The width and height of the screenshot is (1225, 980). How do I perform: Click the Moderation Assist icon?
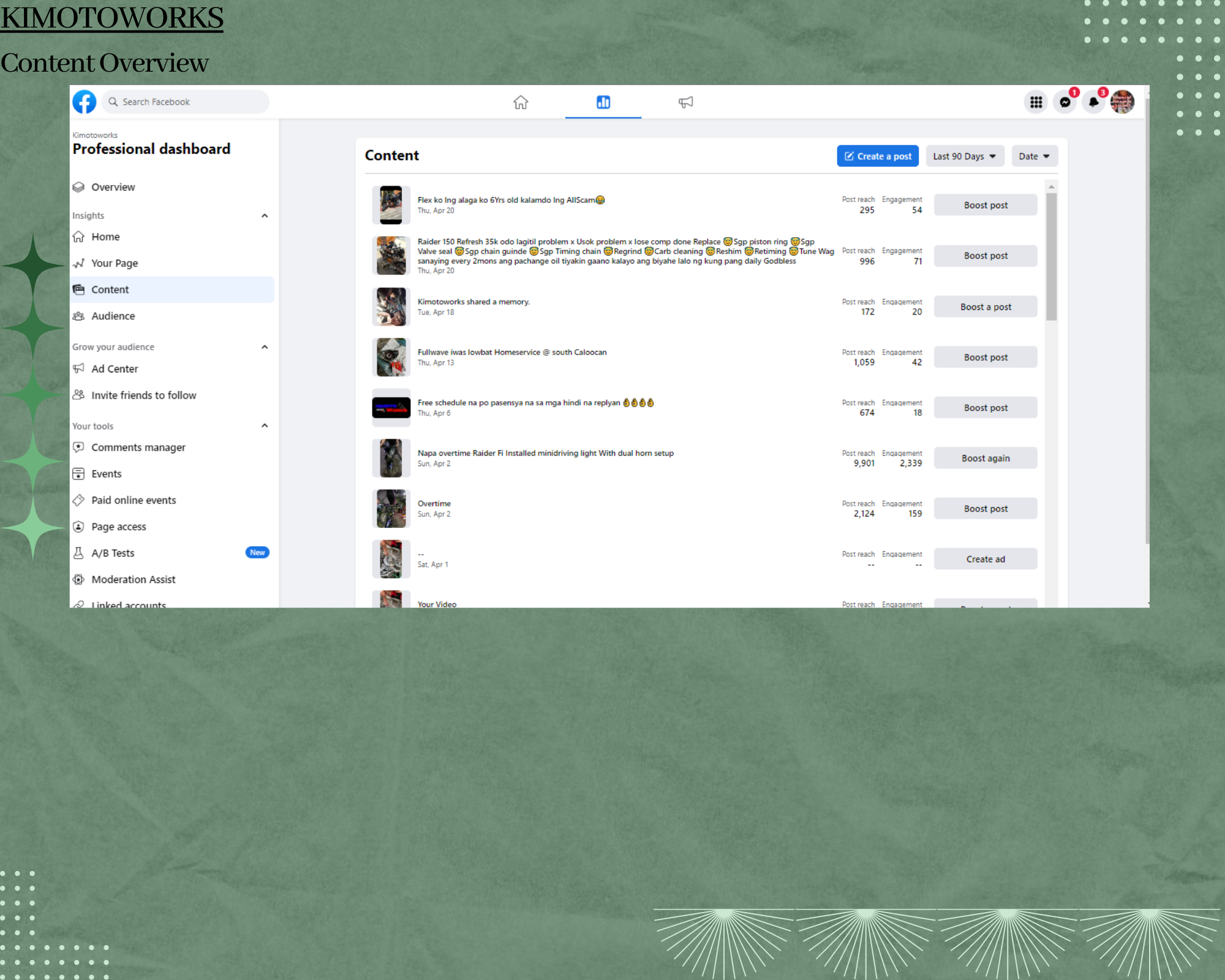click(x=78, y=579)
